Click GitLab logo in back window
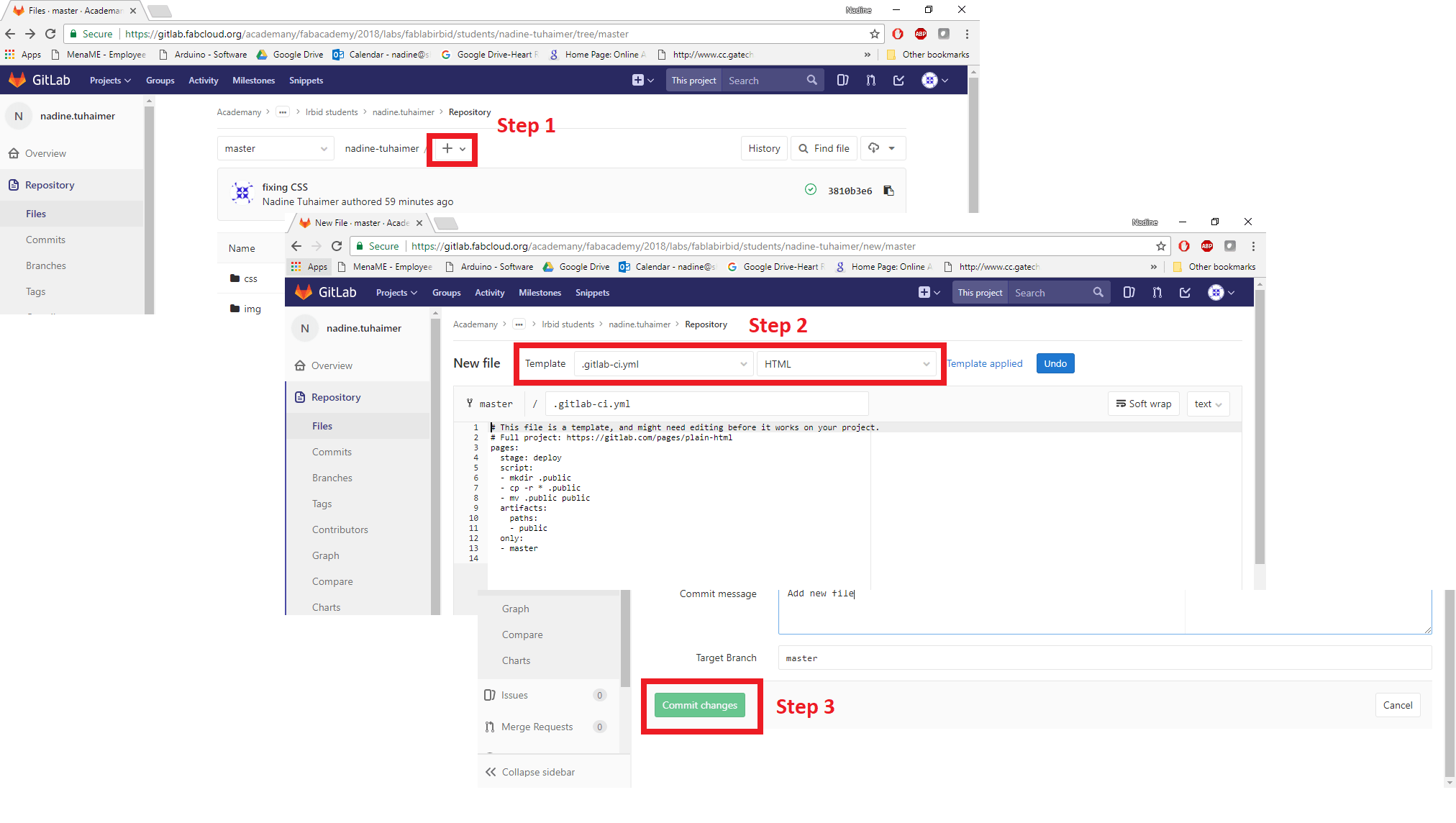The width and height of the screenshot is (1456, 823). (x=40, y=81)
